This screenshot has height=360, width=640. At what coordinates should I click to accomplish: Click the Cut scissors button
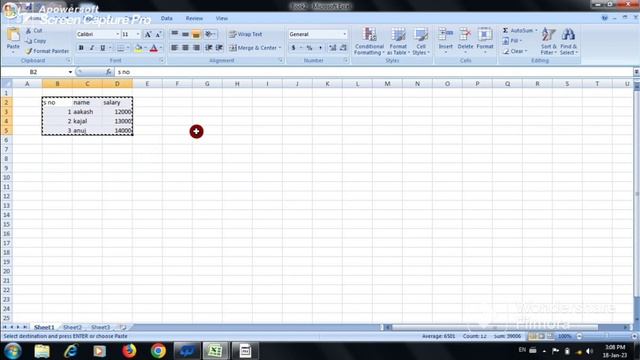pos(34,31)
